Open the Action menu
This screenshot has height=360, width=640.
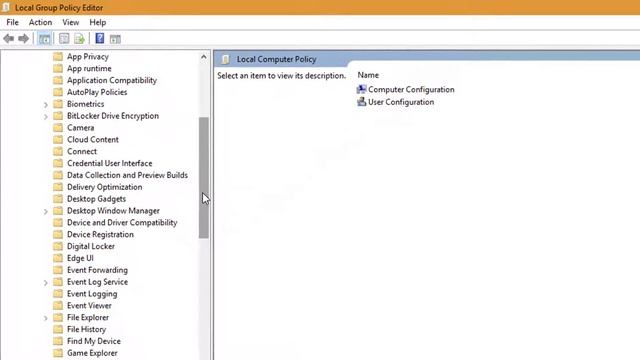[40, 22]
